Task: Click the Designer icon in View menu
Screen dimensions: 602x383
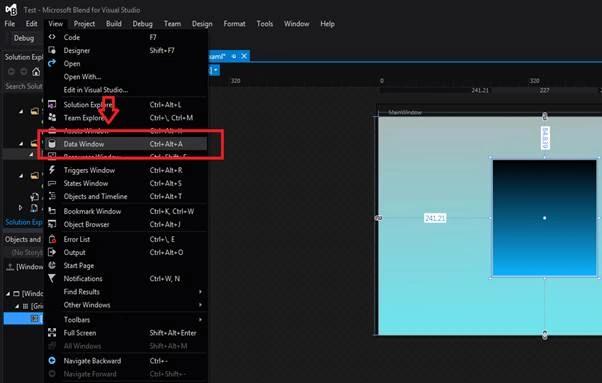Action: pyautogui.click(x=52, y=50)
